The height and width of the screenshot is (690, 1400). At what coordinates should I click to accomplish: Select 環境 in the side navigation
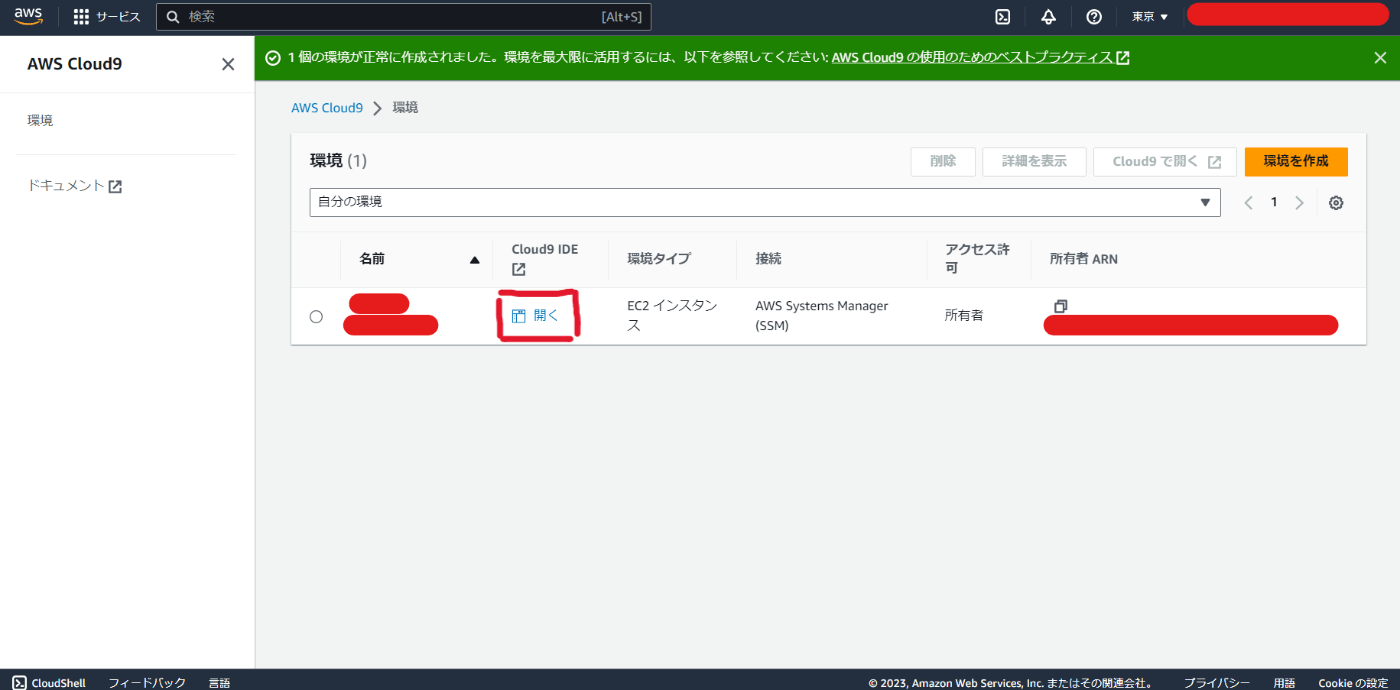click(40, 120)
